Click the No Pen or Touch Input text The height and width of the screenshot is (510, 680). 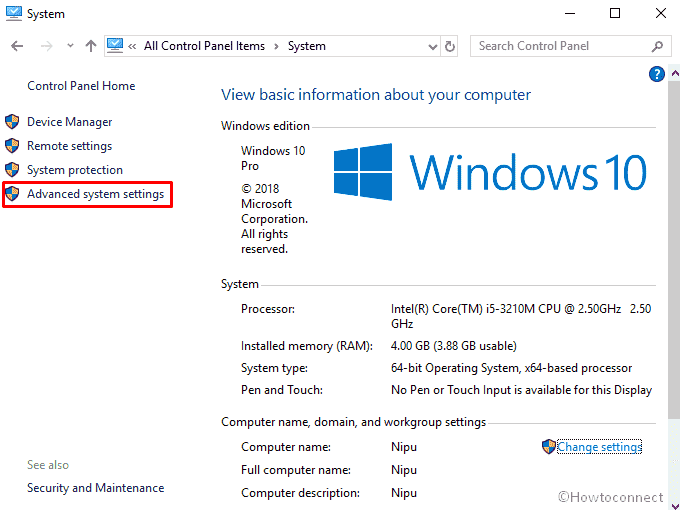point(521,390)
